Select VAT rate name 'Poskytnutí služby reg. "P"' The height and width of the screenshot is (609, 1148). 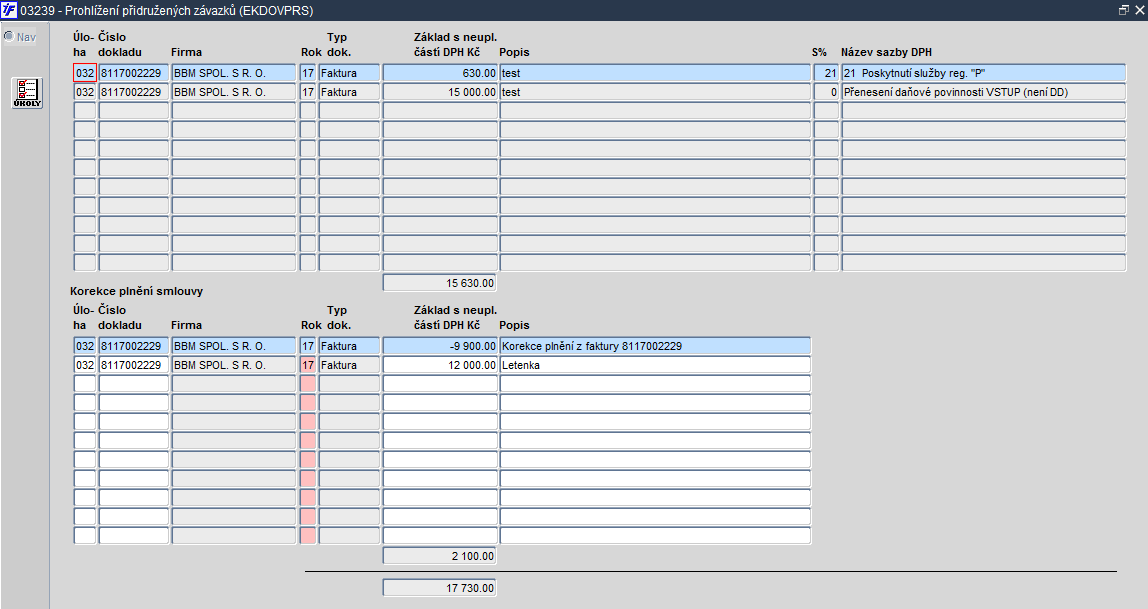click(x=983, y=73)
